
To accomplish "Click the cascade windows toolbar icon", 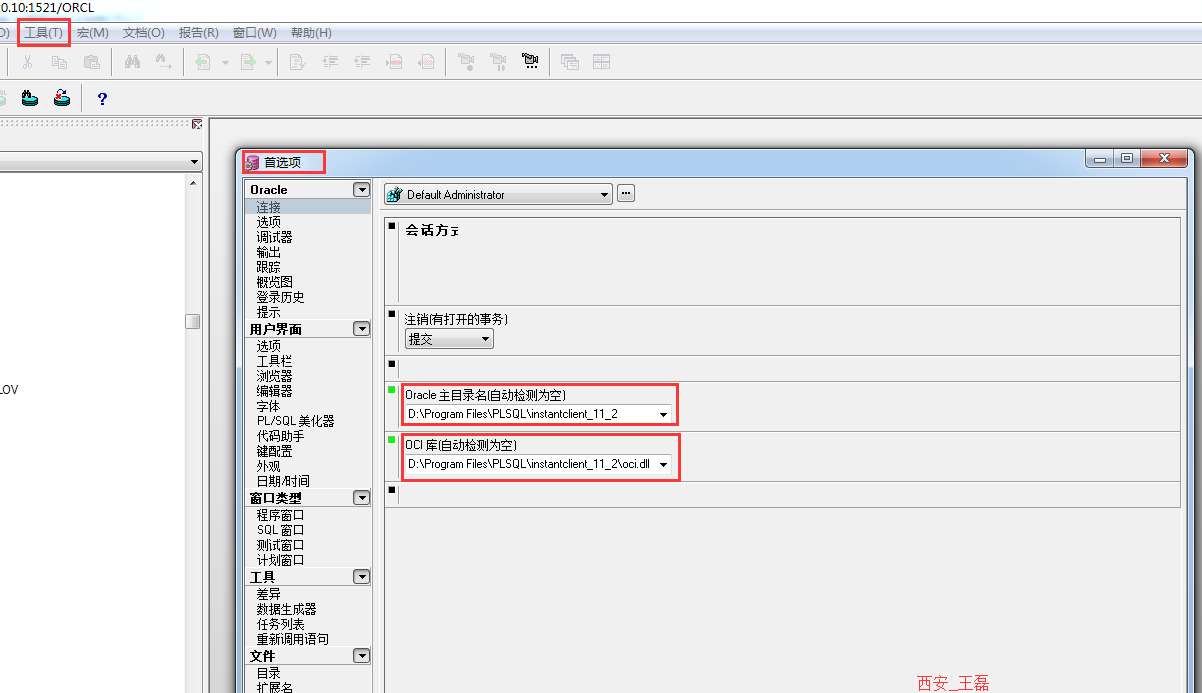I will pyautogui.click(x=570, y=62).
